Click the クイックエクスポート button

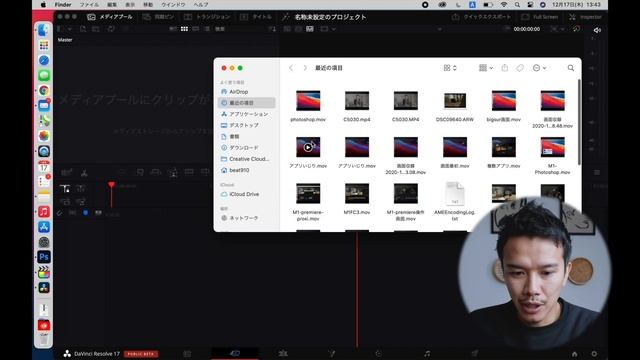pos(482,17)
